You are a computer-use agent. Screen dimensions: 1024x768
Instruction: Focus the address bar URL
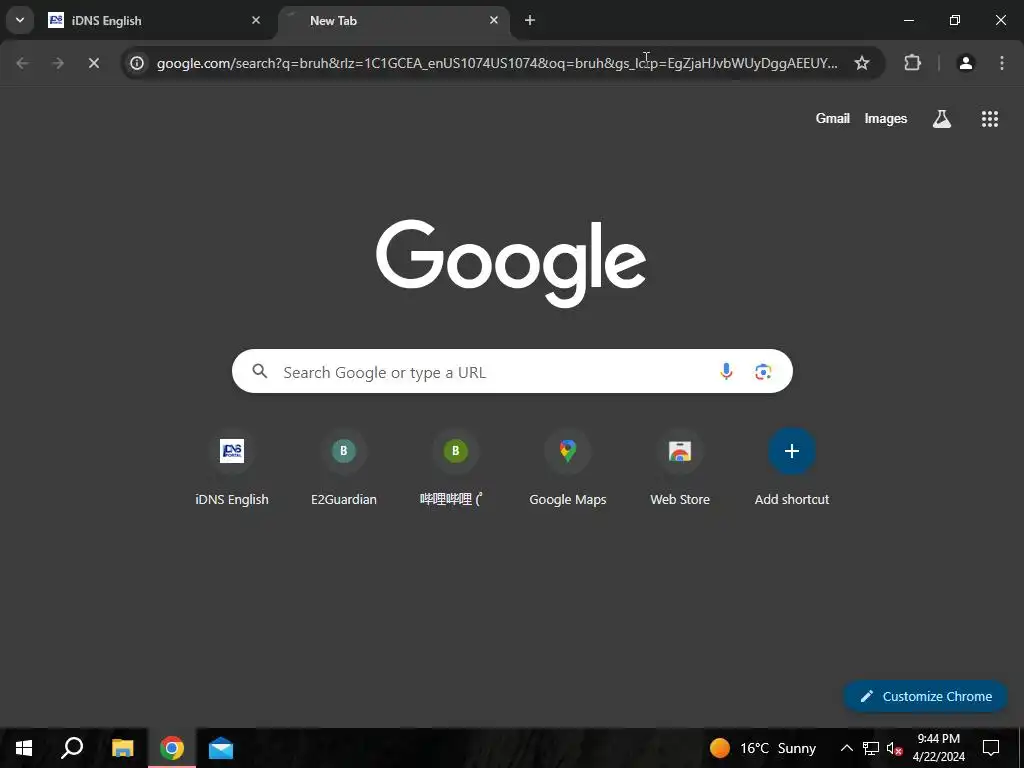[x=497, y=63]
